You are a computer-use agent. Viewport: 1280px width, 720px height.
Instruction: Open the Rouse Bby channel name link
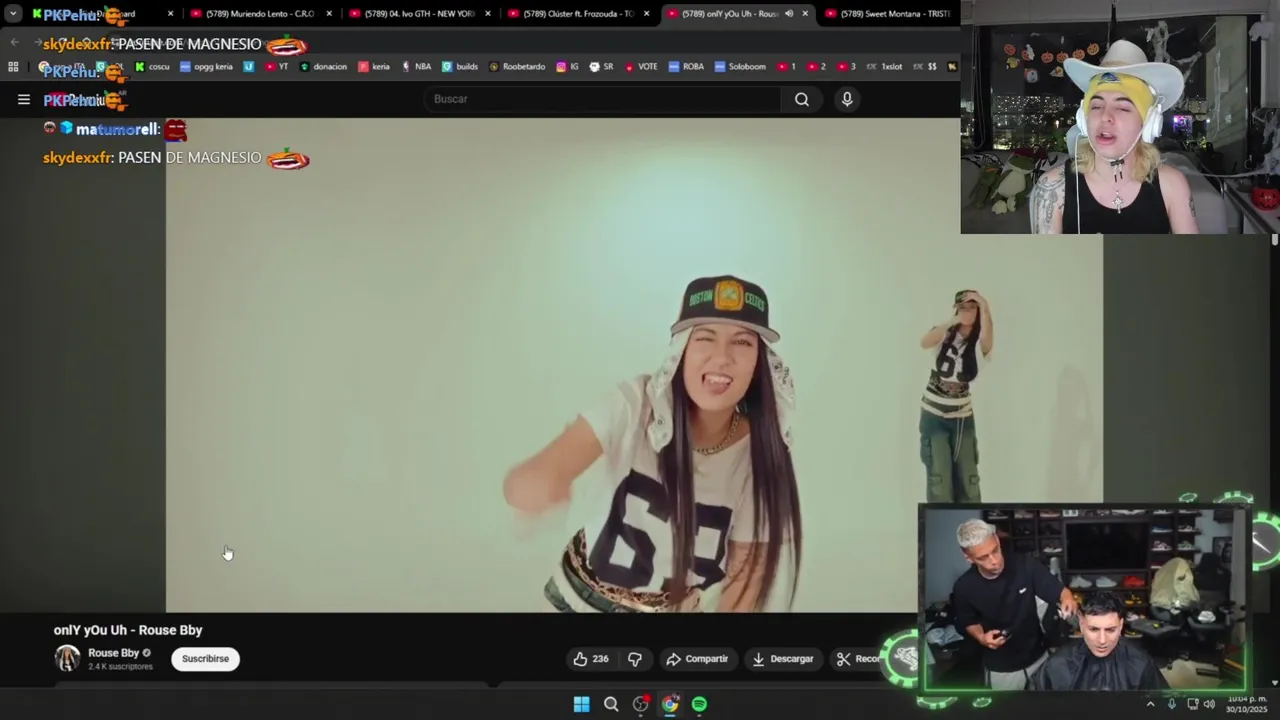point(113,653)
